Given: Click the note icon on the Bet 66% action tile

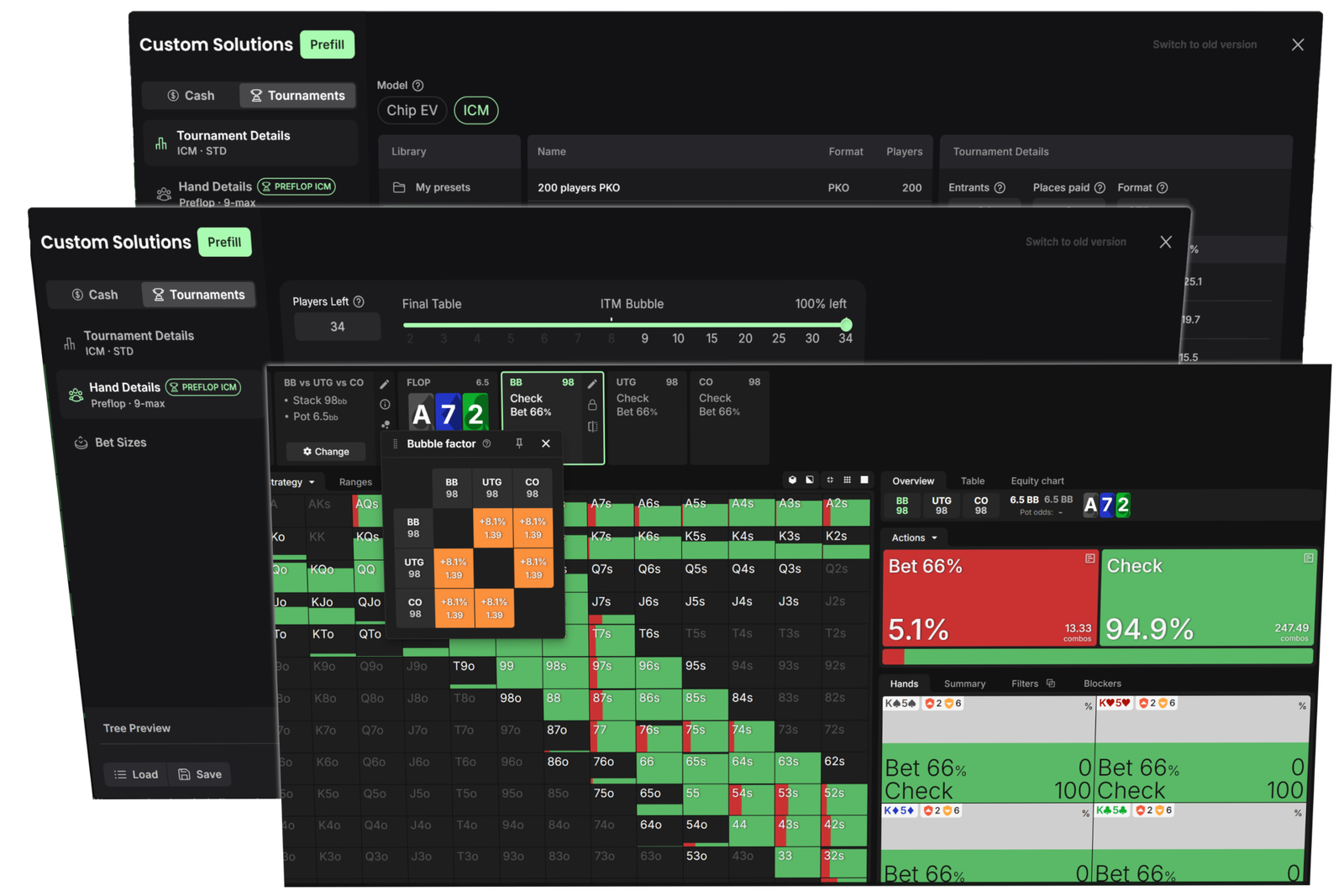Looking at the screenshot, I should (x=1089, y=558).
